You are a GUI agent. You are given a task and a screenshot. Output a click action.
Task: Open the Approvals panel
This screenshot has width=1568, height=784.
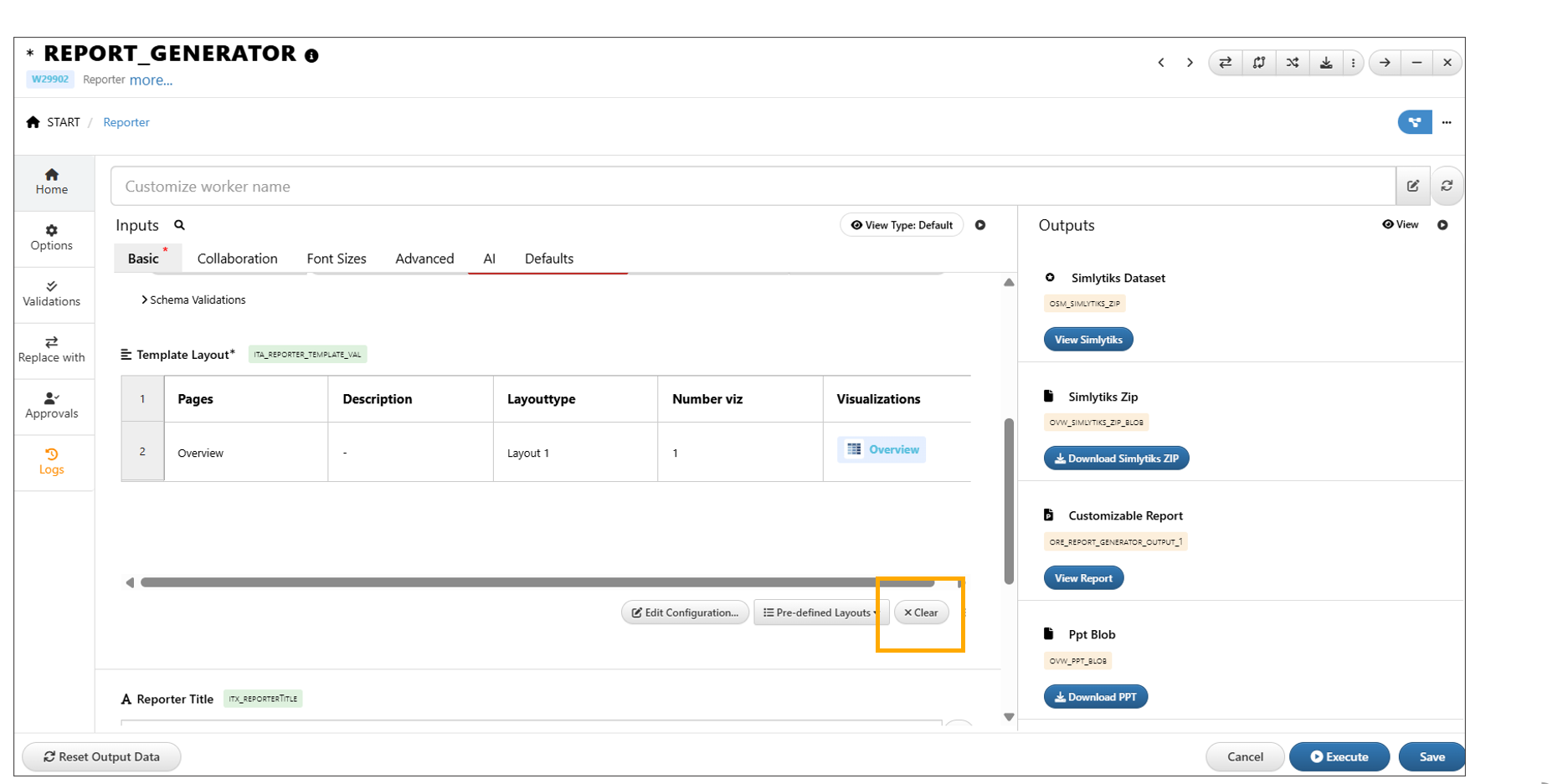(x=52, y=406)
